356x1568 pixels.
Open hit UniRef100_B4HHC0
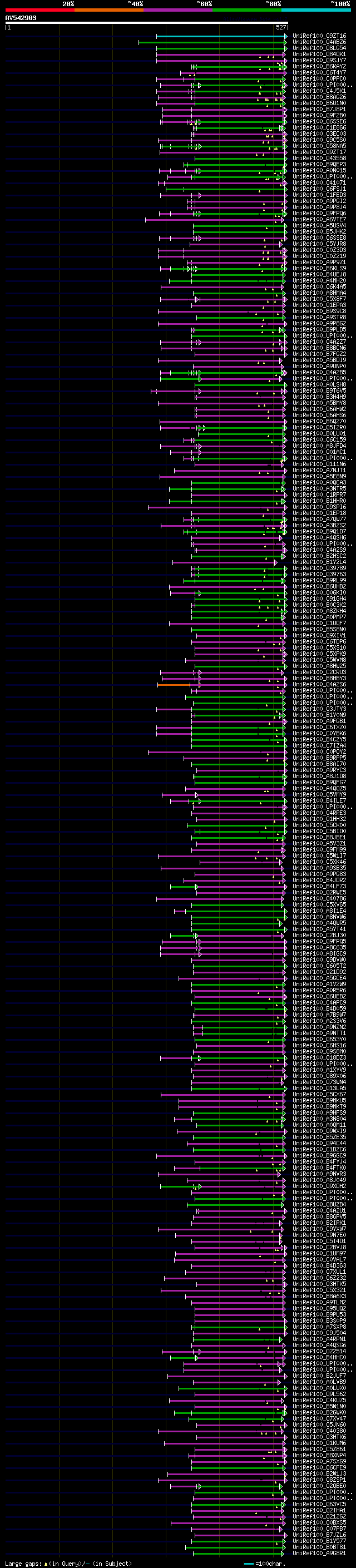[x=319, y=1357]
